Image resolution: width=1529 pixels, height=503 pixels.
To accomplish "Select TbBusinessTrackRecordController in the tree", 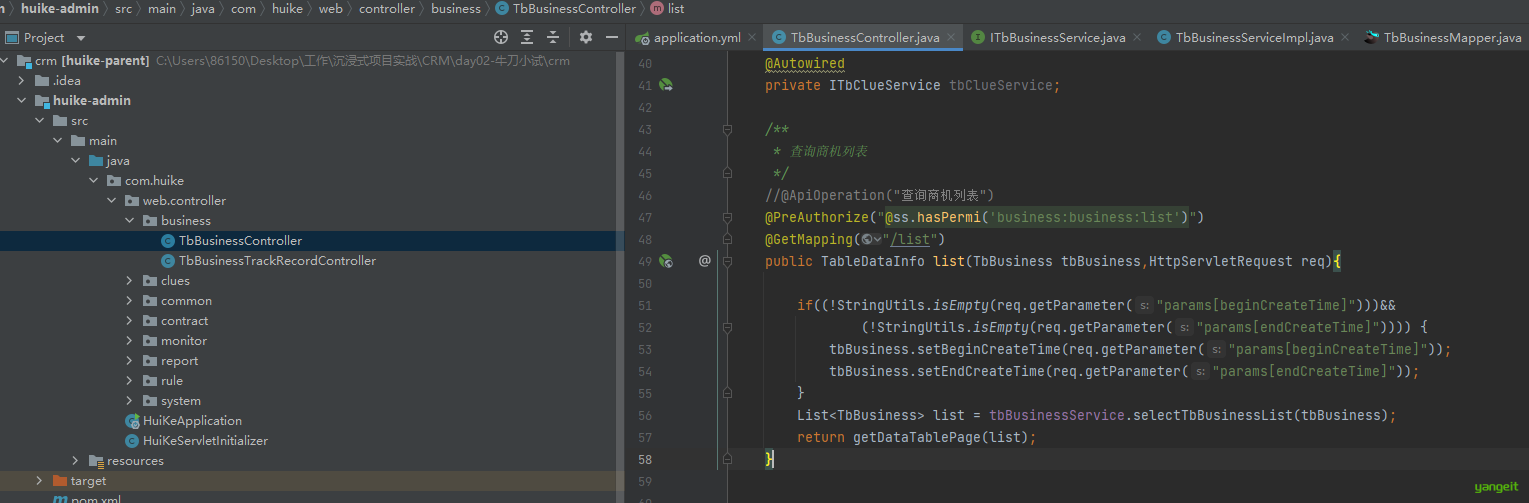I will pos(277,261).
